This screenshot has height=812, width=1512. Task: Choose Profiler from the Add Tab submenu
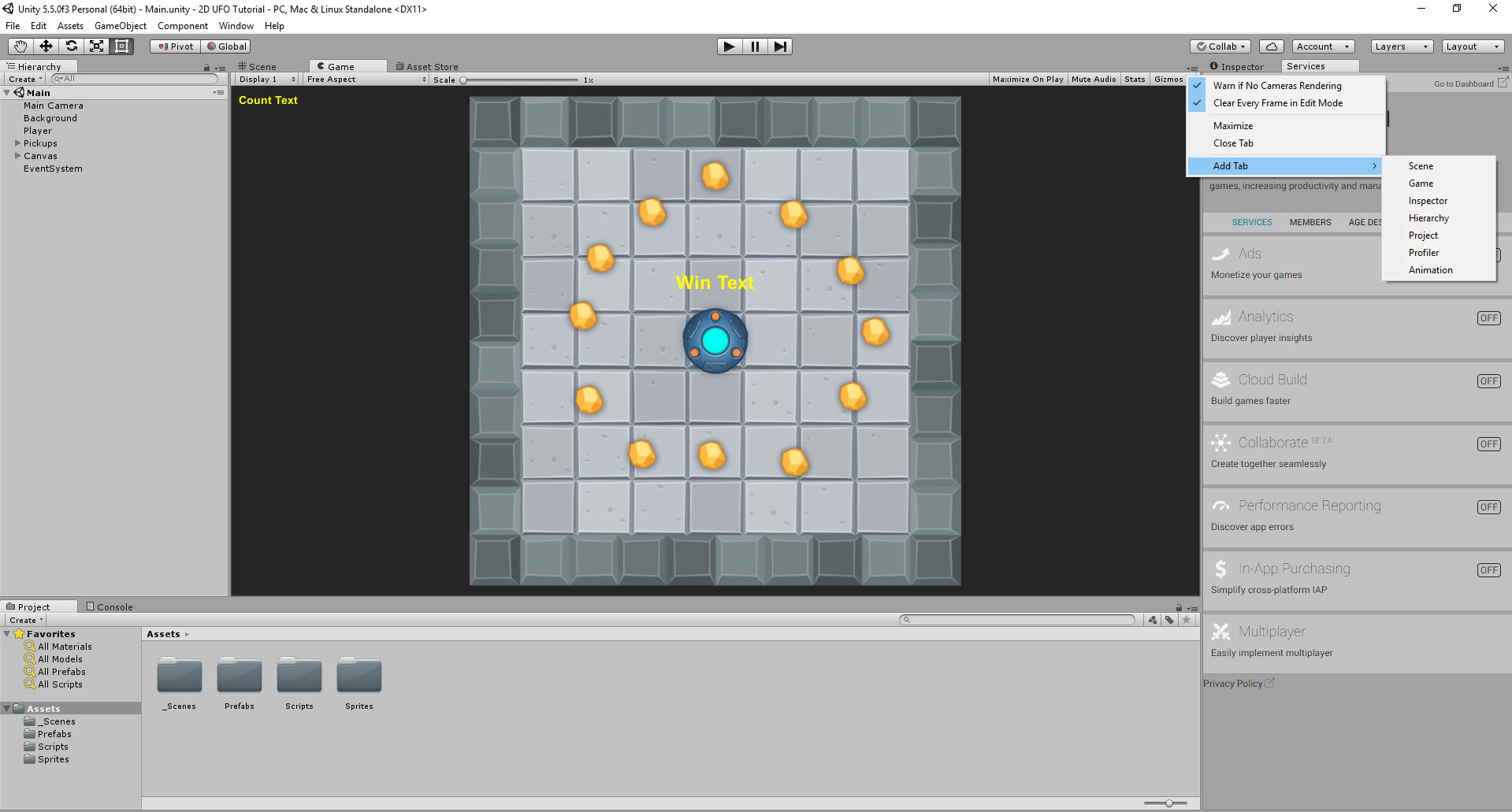click(x=1424, y=252)
